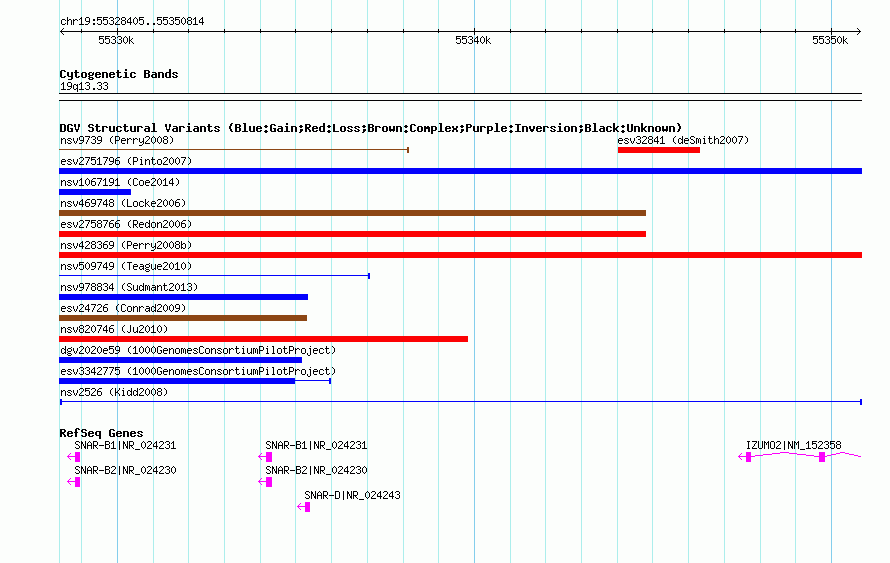This screenshot has width=890, height=563.
Task: Select the leftmost SNAR-B2 magenta gene glyph
Action: [73, 482]
